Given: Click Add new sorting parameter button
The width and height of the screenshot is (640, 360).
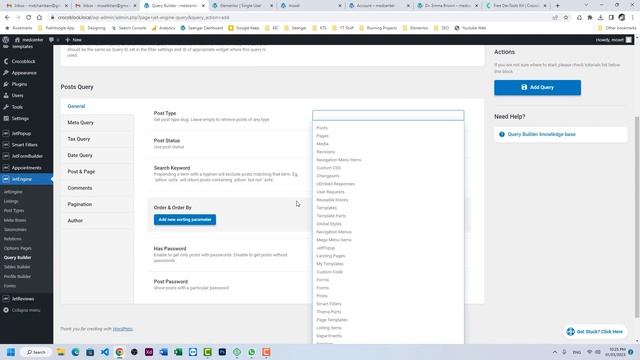Looking at the screenshot, I should tap(185, 220).
